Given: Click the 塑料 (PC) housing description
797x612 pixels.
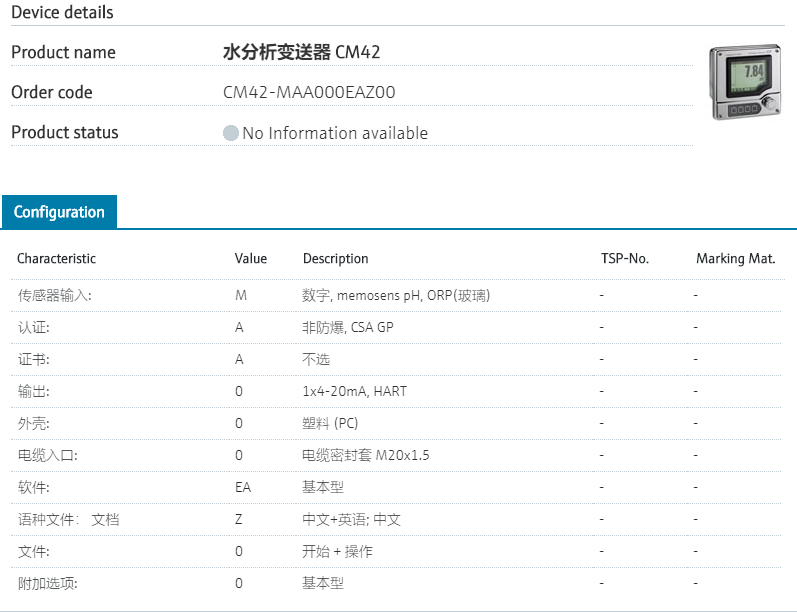Looking at the screenshot, I should (x=330, y=424).
